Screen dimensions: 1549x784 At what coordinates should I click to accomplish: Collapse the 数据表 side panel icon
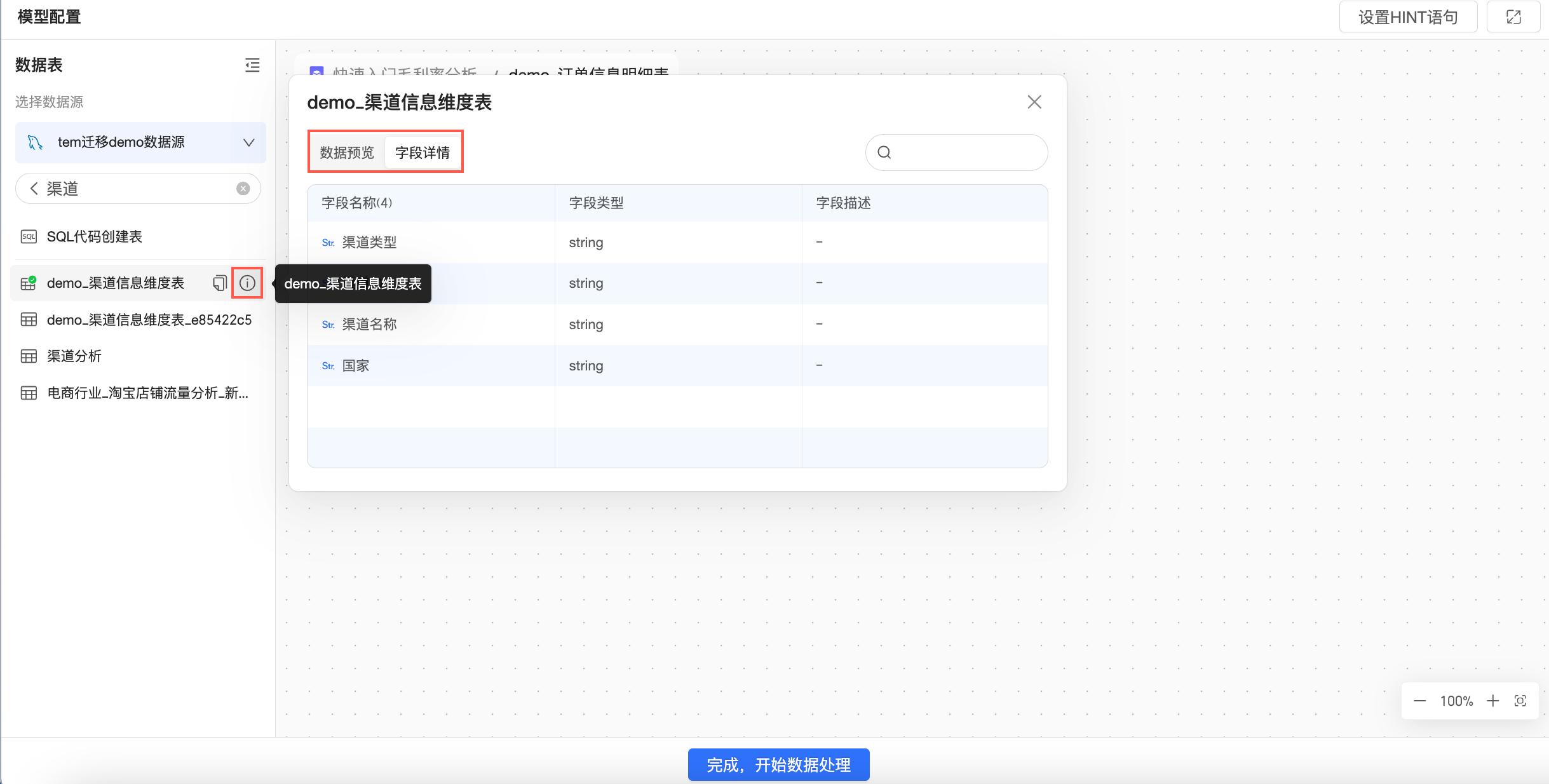(252, 65)
